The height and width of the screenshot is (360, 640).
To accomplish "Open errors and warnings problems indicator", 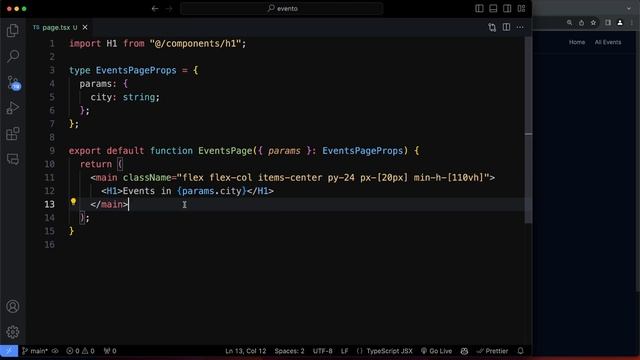I will tap(80, 351).
